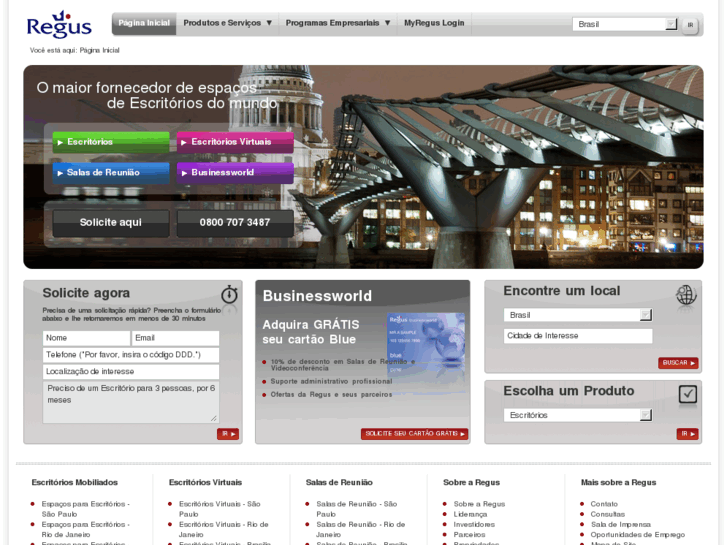This screenshot has width=727, height=545.
Task: Open Salas de Reunião - Rio de Janeiro link
Action: pyautogui.click(x=361, y=529)
